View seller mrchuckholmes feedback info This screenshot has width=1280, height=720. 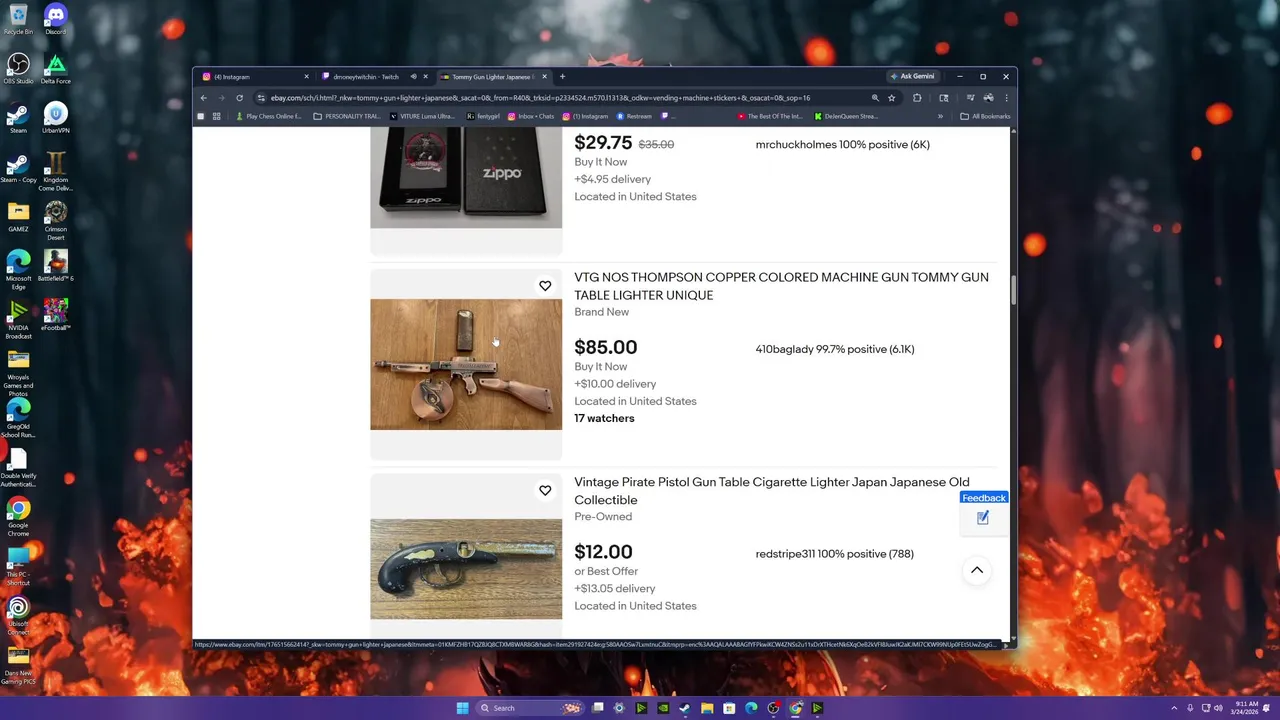coord(843,144)
